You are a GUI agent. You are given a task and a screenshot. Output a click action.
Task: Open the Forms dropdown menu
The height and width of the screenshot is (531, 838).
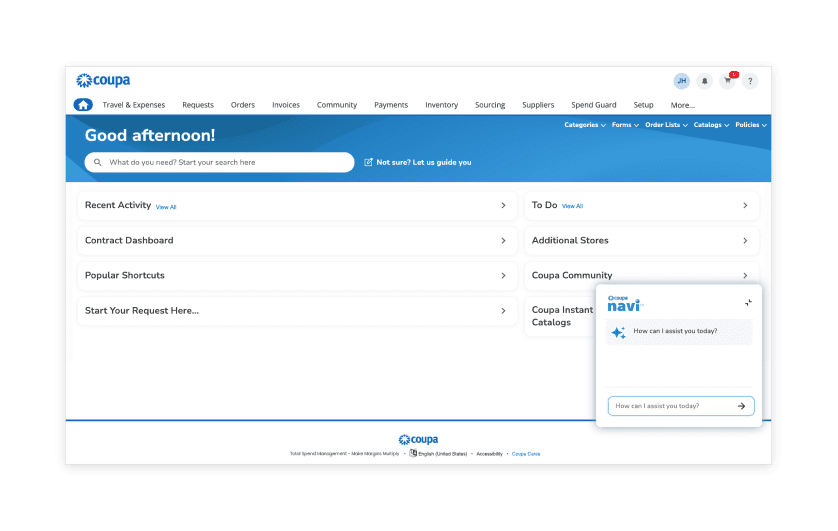(625, 125)
